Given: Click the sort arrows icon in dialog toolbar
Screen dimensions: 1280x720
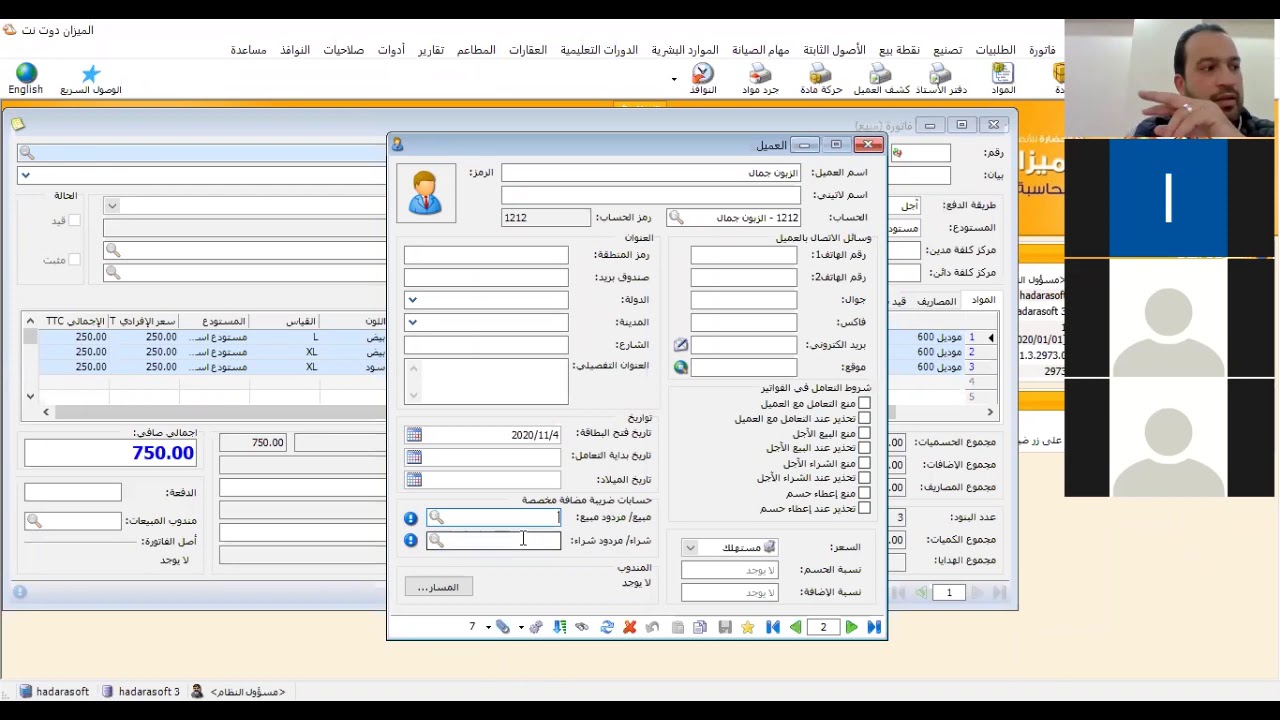Looking at the screenshot, I should point(559,628).
